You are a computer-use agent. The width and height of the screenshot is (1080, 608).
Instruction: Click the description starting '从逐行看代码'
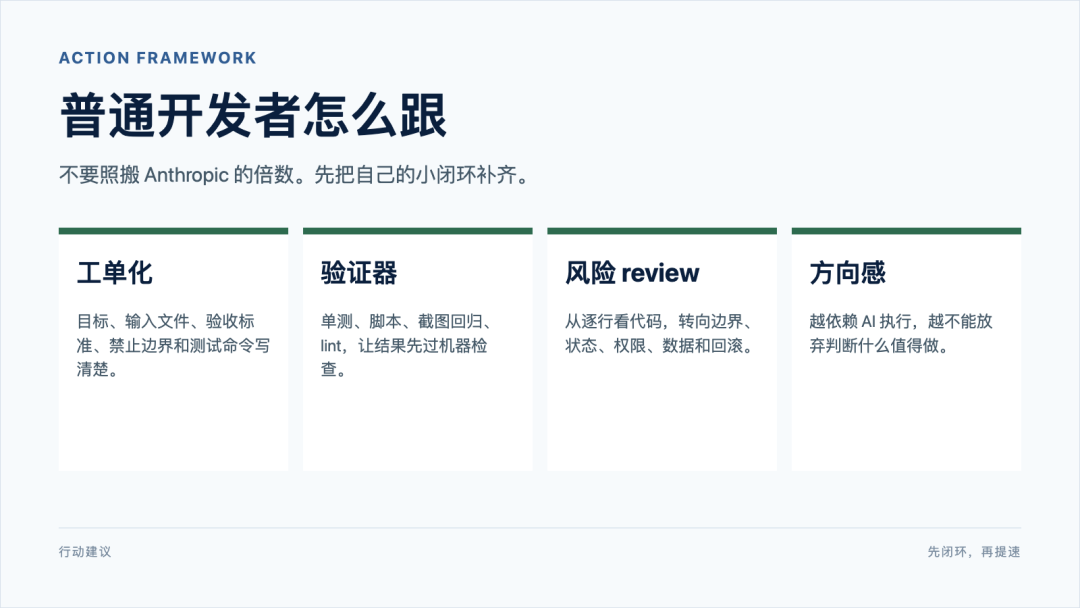tap(659, 333)
